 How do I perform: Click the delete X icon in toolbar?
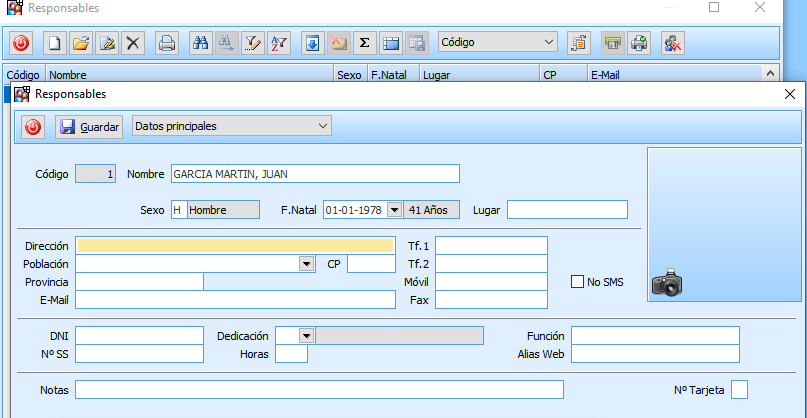click(x=133, y=43)
